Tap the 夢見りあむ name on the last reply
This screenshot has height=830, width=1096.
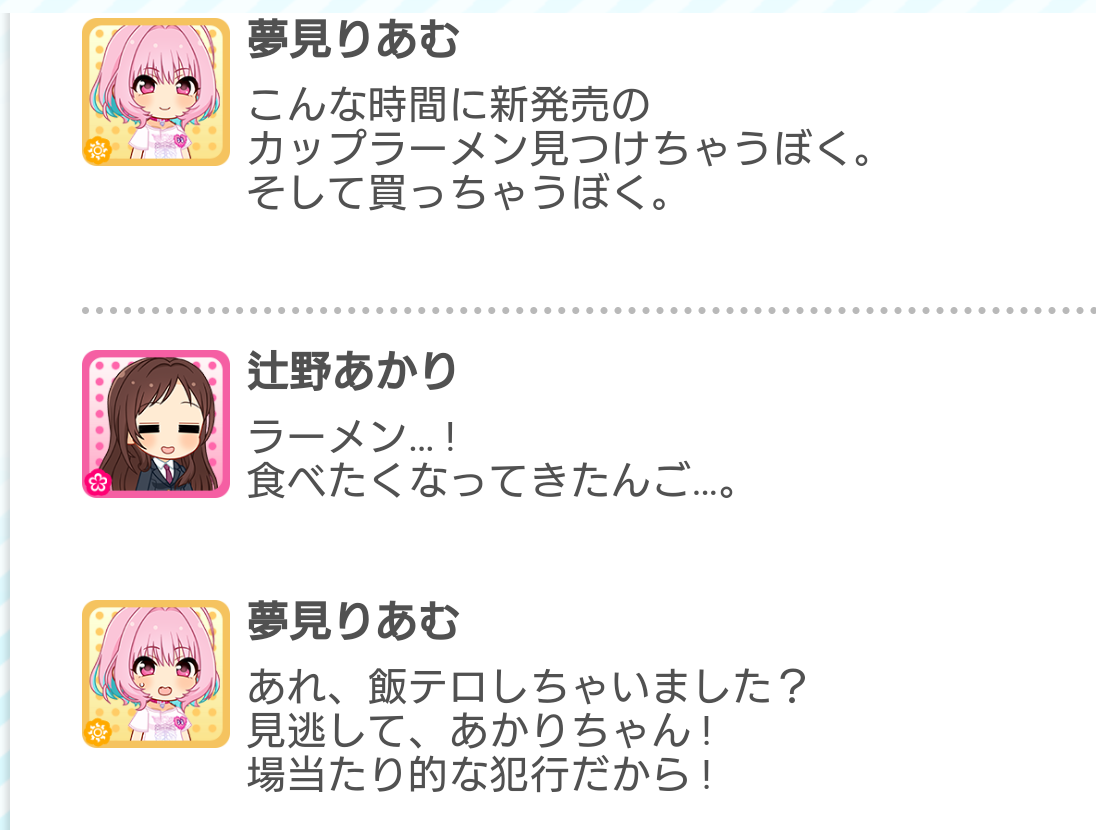(x=353, y=621)
